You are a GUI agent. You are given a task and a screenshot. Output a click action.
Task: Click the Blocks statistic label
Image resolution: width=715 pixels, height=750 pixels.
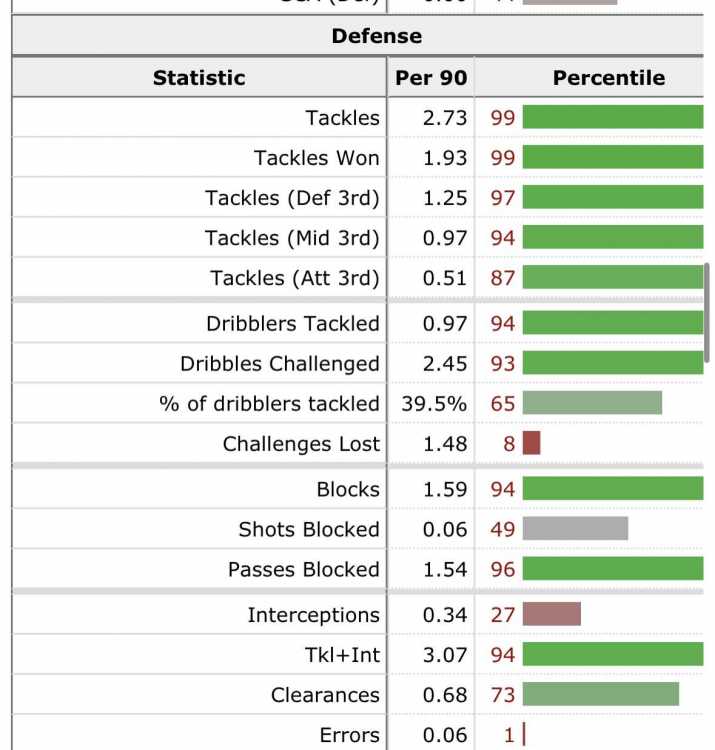[348, 489]
